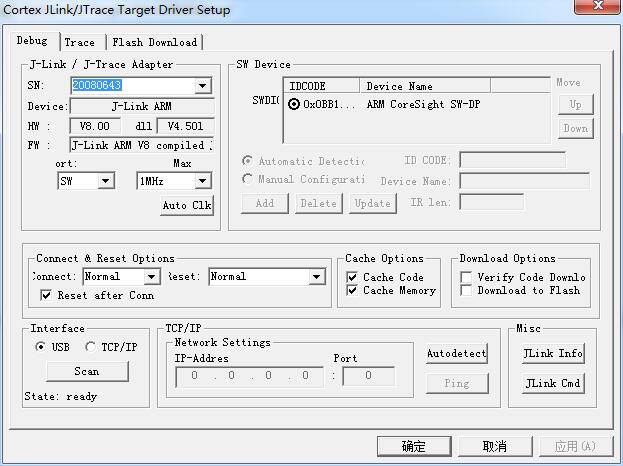The height and width of the screenshot is (466, 623).
Task: Open the Connect mode dropdown
Action: pyautogui.click(x=152, y=277)
